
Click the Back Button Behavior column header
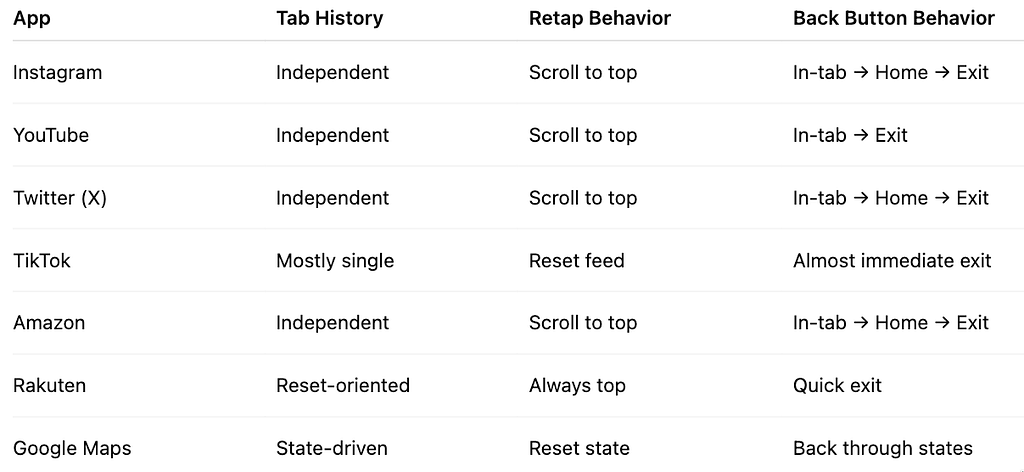tap(893, 18)
